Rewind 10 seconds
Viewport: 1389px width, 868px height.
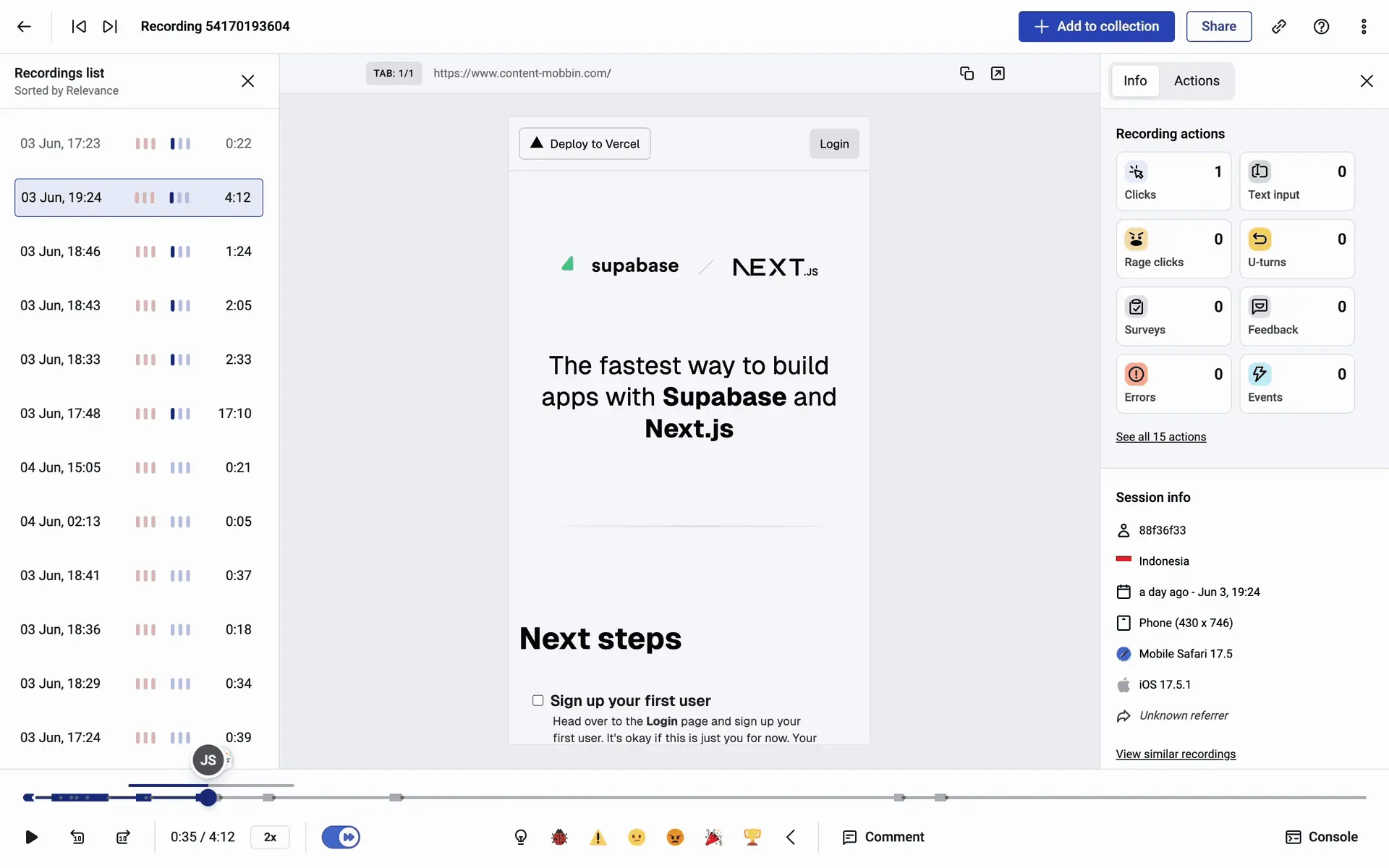77,837
